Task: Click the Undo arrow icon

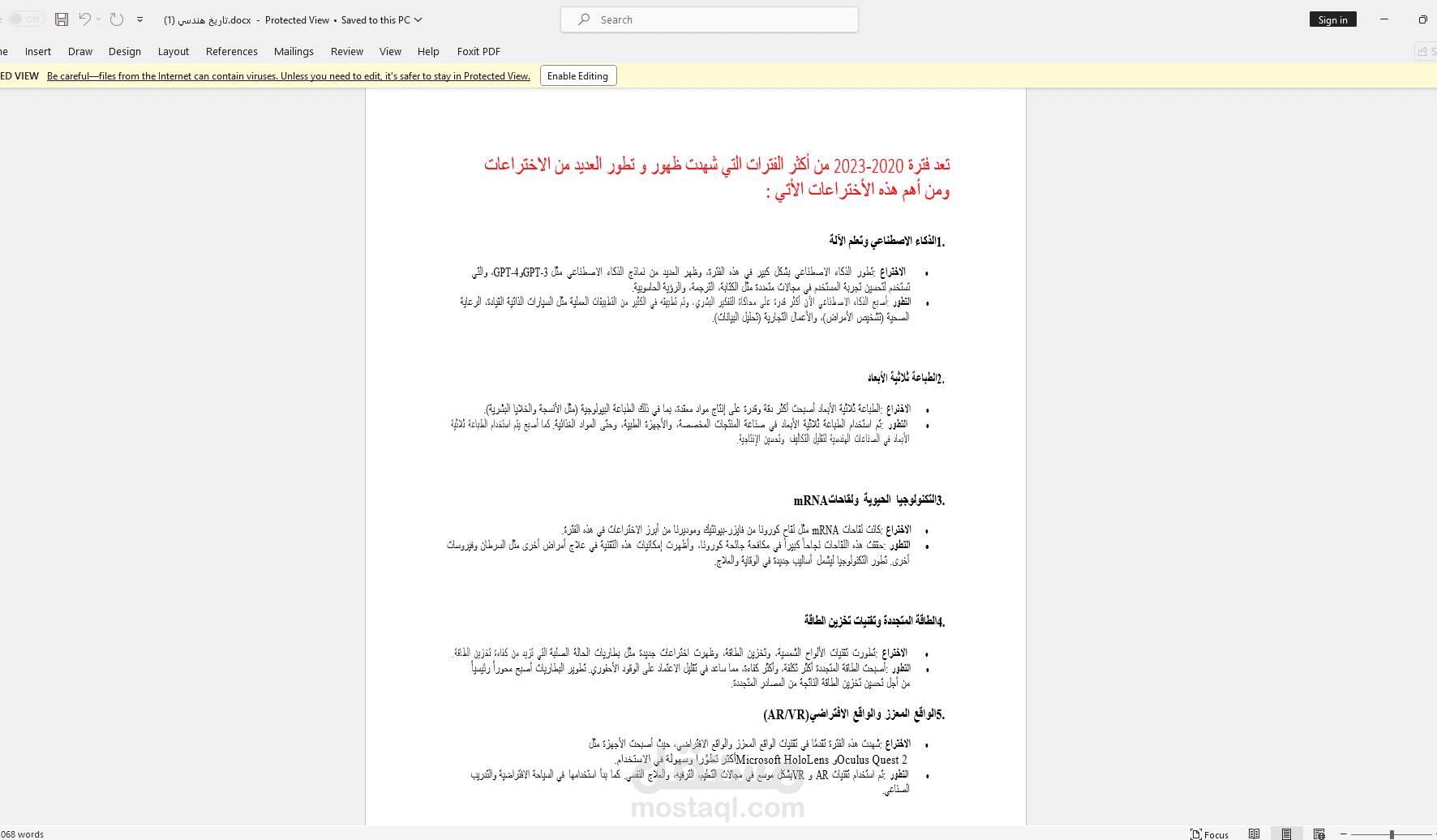Action: (x=84, y=19)
